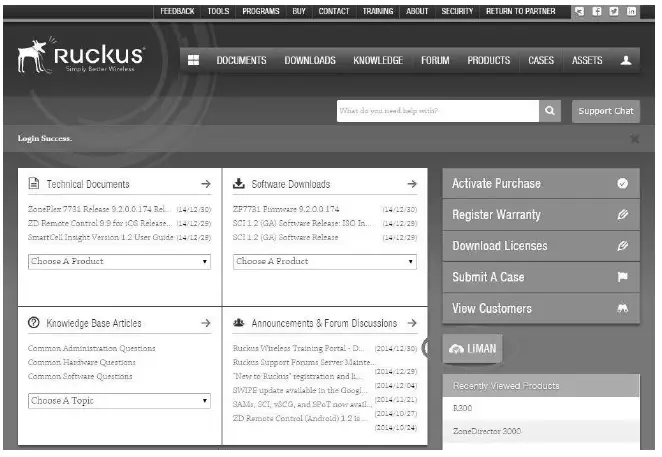
Task: Open SmartCell Insight Version 1.2 User Guide
Action: 100,237
